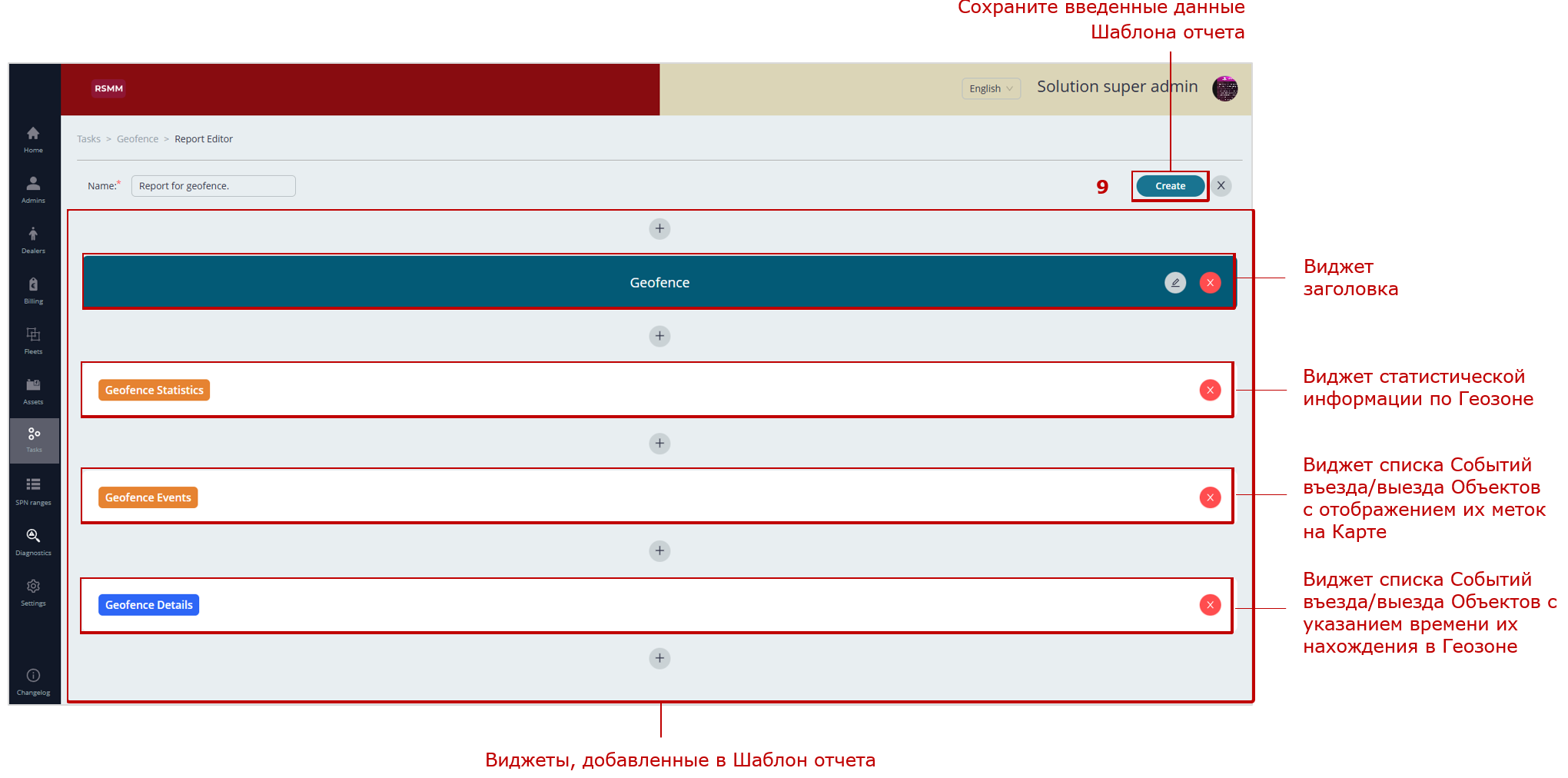1568x778 pixels.
Task: Open the Dealers sidebar icon
Action: tap(33, 239)
